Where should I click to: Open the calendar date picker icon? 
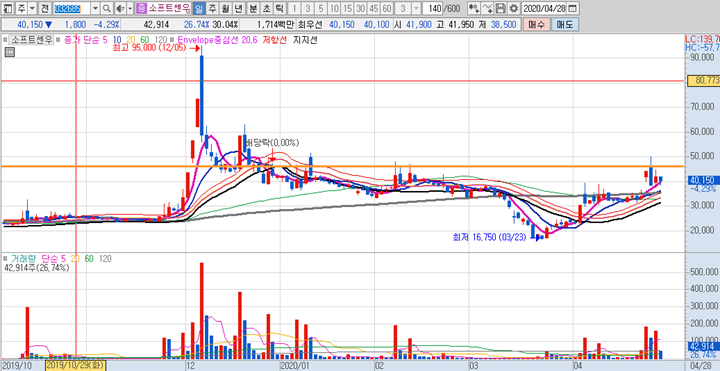click(573, 8)
